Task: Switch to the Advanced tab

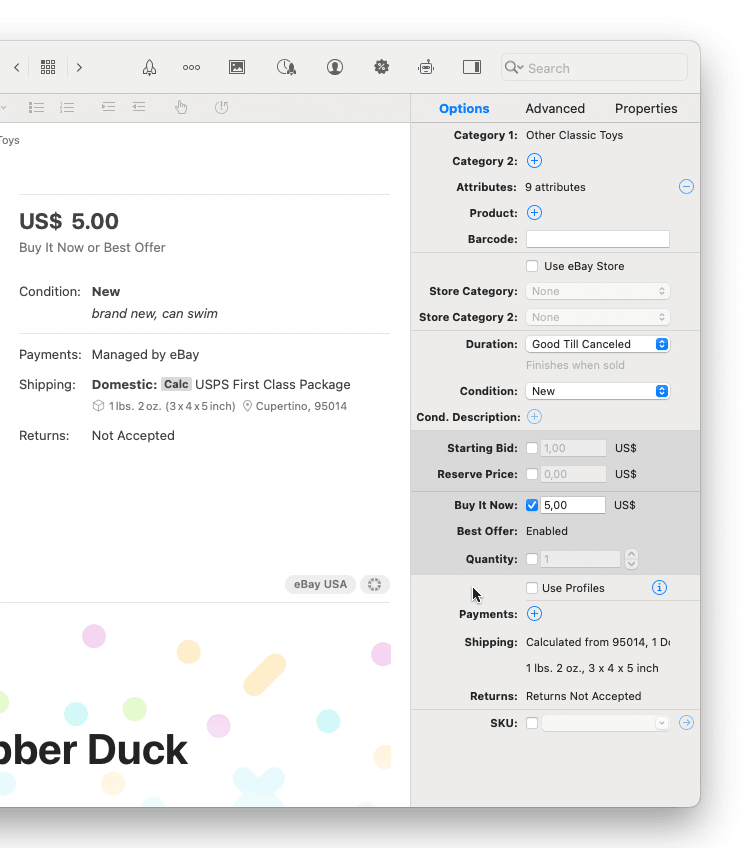Action: point(555,108)
